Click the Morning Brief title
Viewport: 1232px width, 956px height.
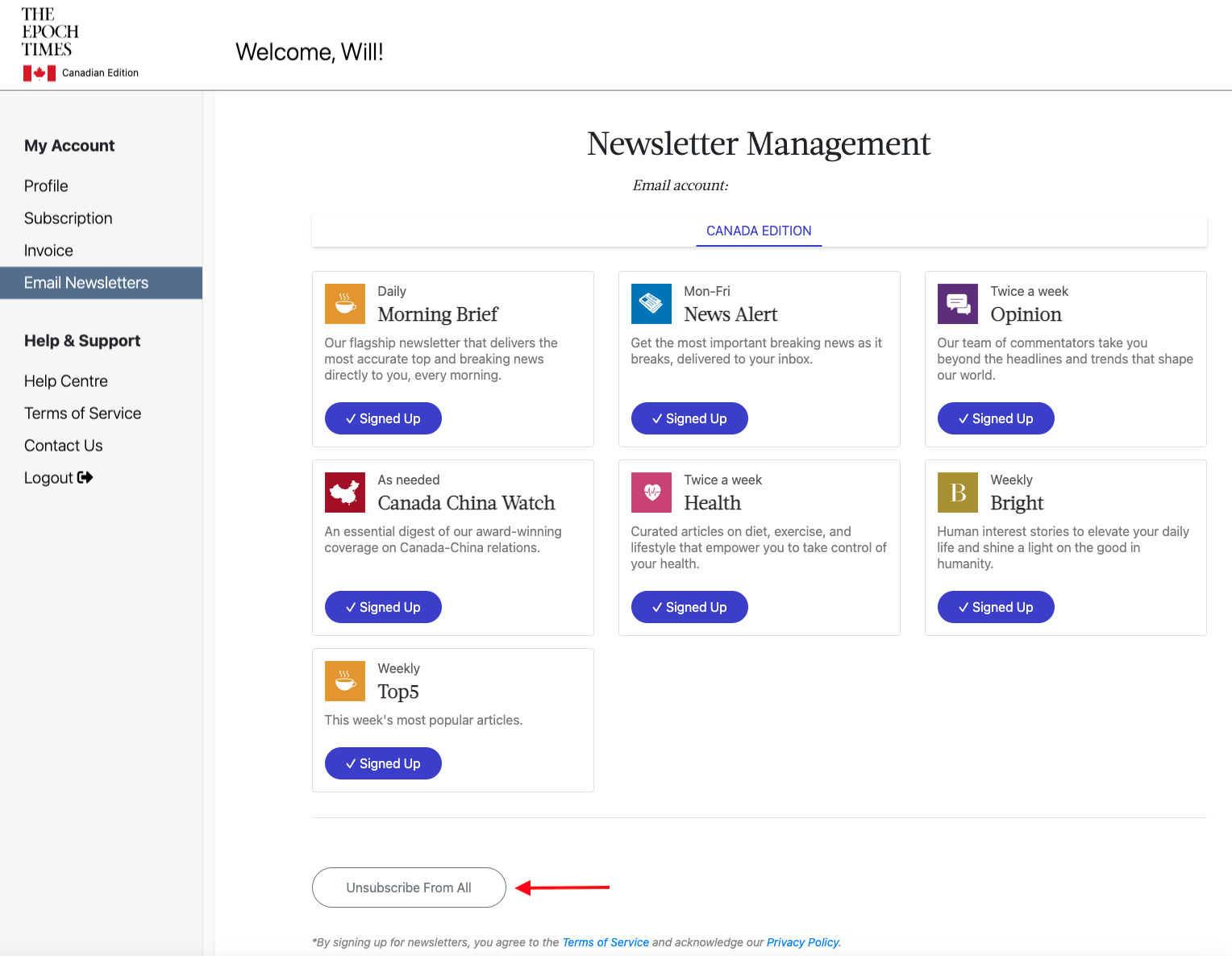pyautogui.click(x=438, y=314)
